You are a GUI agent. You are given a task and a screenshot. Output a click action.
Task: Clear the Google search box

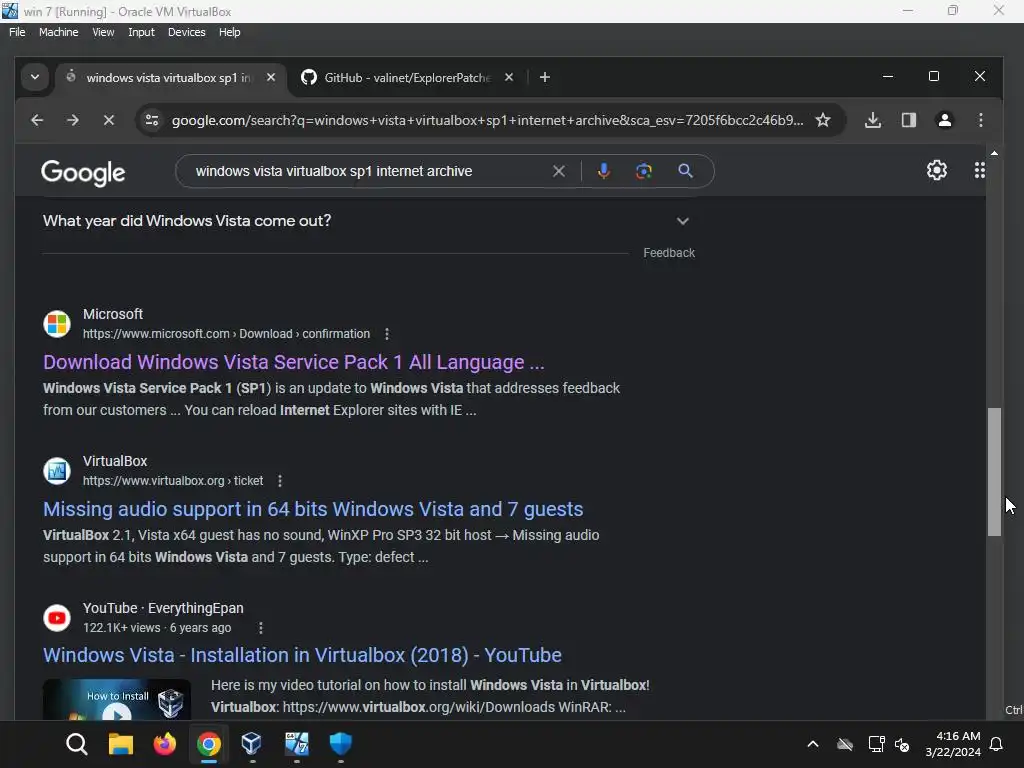558,171
